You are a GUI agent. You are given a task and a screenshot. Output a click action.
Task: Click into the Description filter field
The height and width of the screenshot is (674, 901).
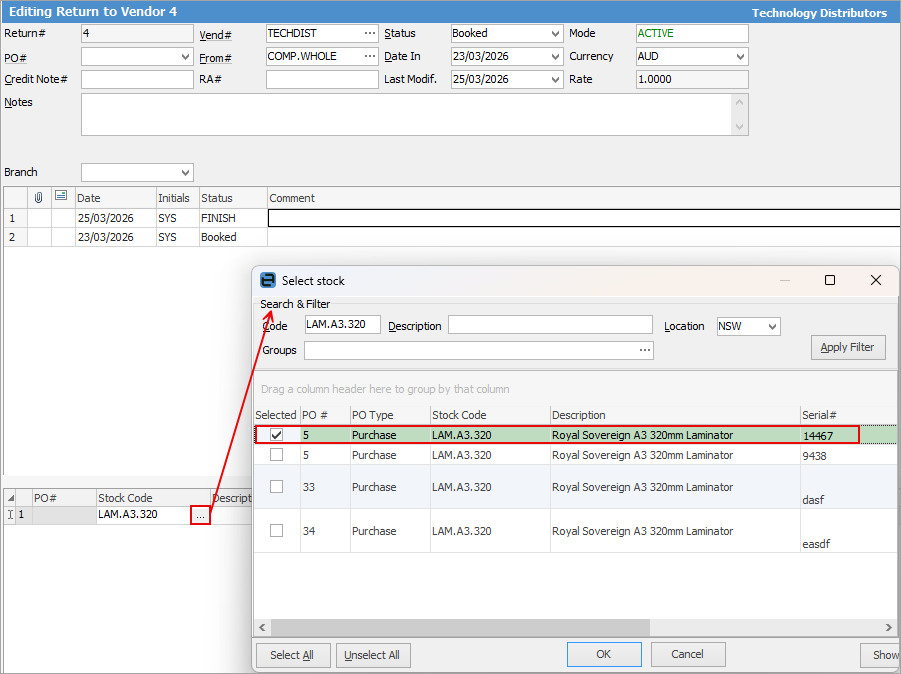click(x=550, y=325)
